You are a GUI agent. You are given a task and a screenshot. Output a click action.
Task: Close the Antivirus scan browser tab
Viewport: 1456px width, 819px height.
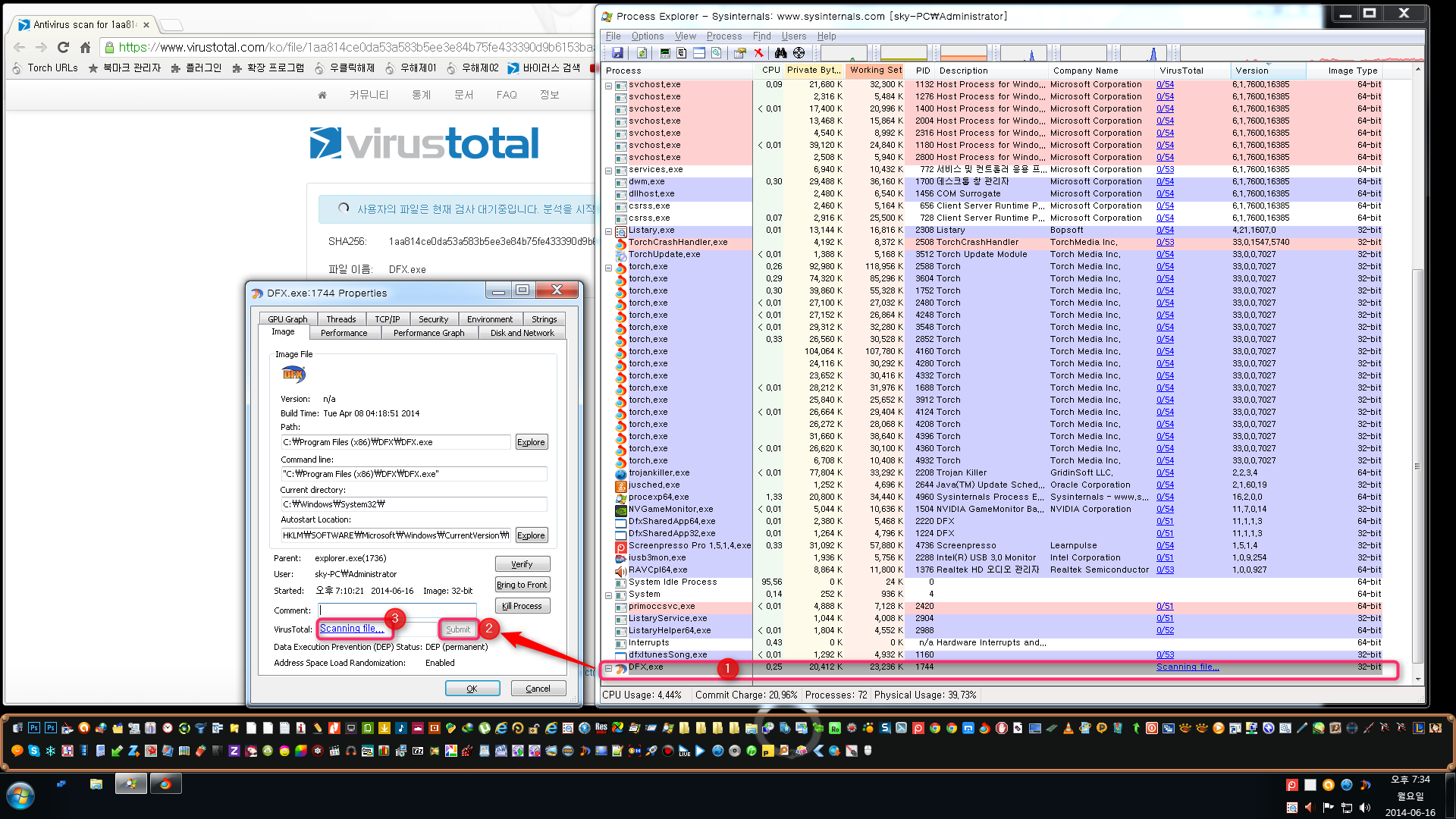pos(146,25)
